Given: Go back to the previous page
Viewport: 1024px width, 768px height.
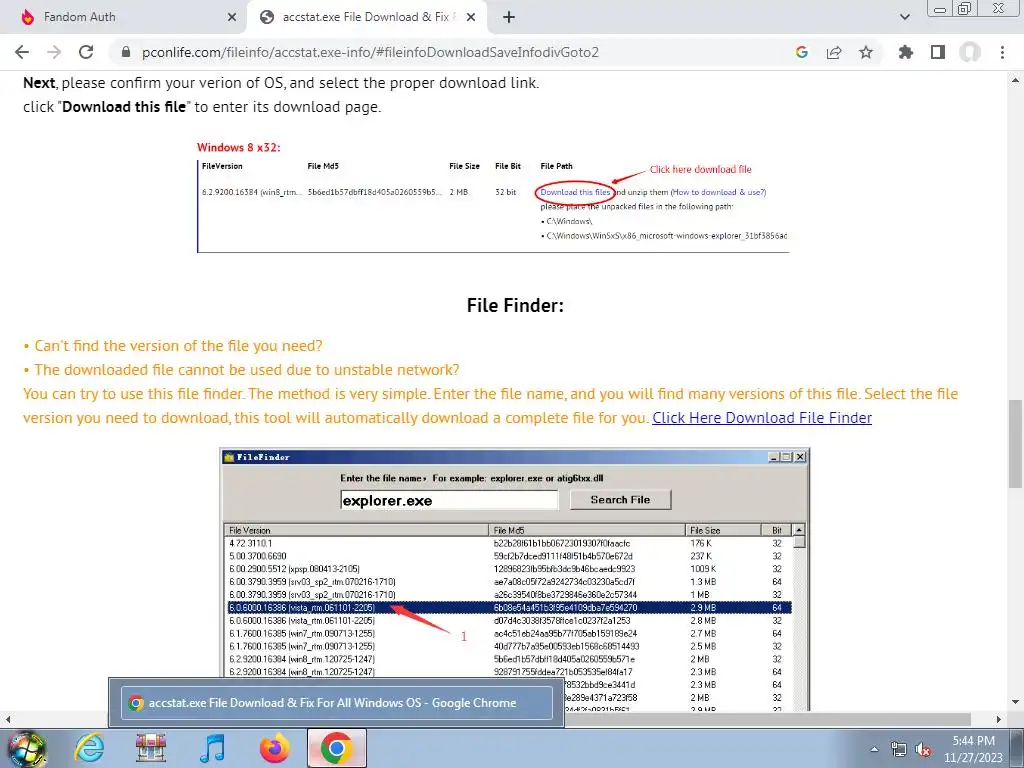Looking at the screenshot, I should tap(22, 52).
